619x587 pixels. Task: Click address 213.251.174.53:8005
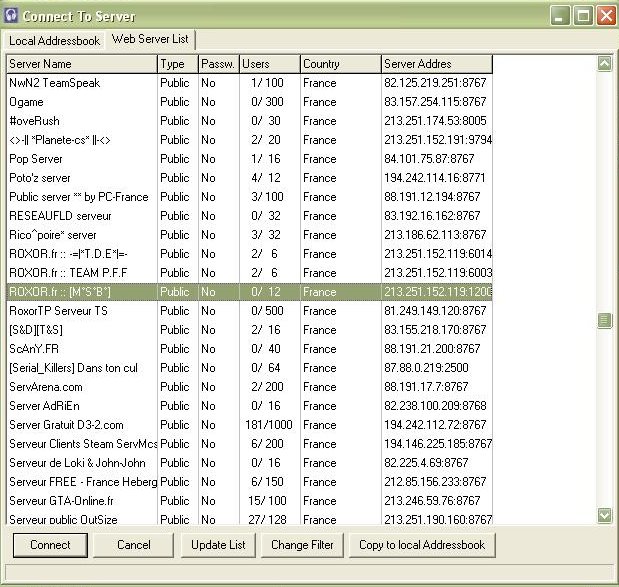click(435, 121)
